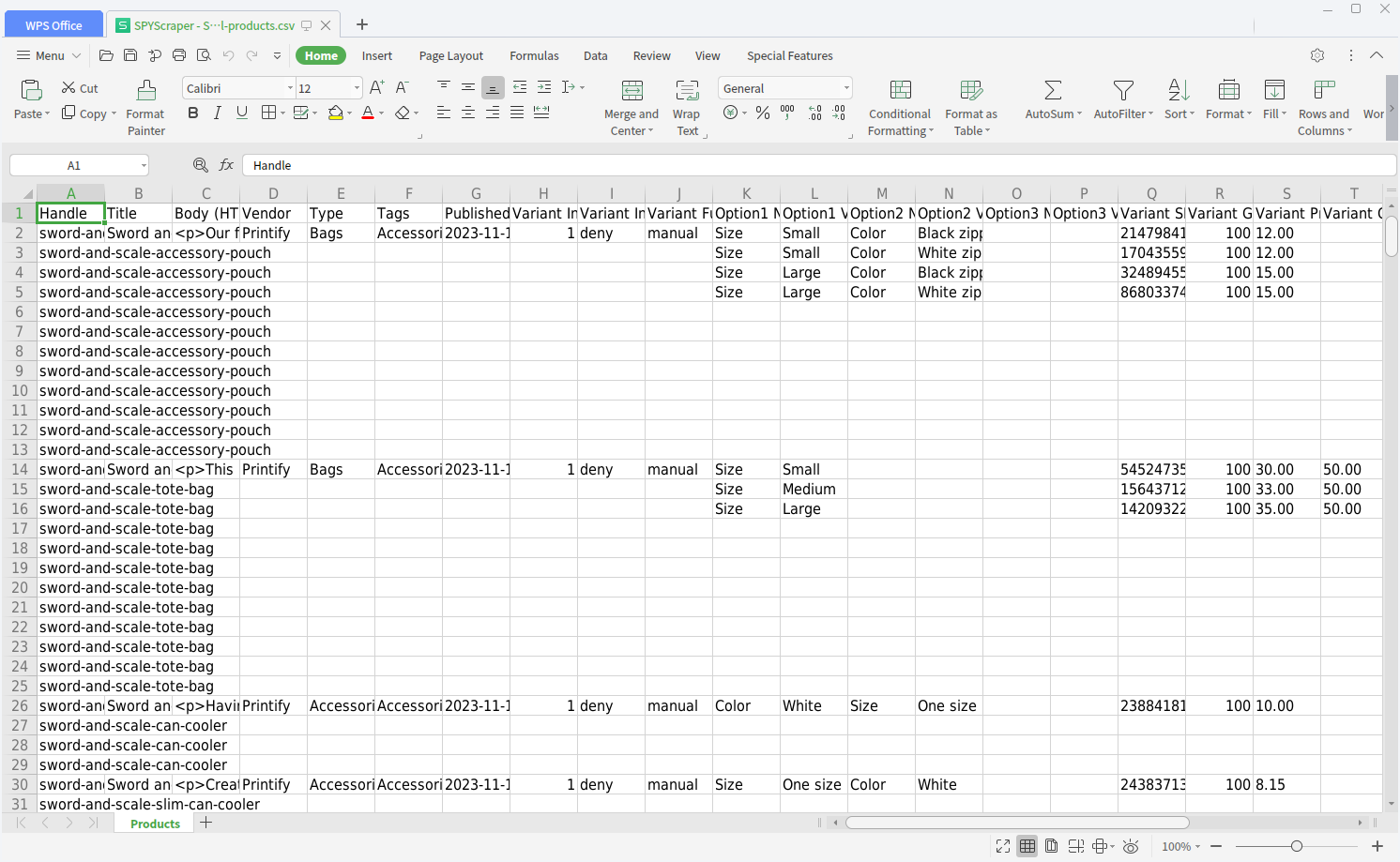Open the Name Box dropdown arrow
1400x862 pixels.
click(x=144, y=166)
